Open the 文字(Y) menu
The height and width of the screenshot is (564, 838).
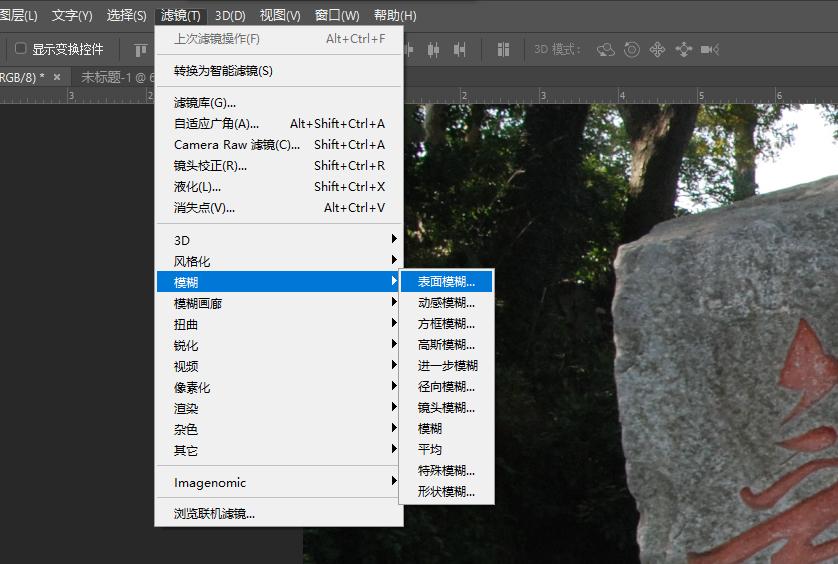point(72,16)
